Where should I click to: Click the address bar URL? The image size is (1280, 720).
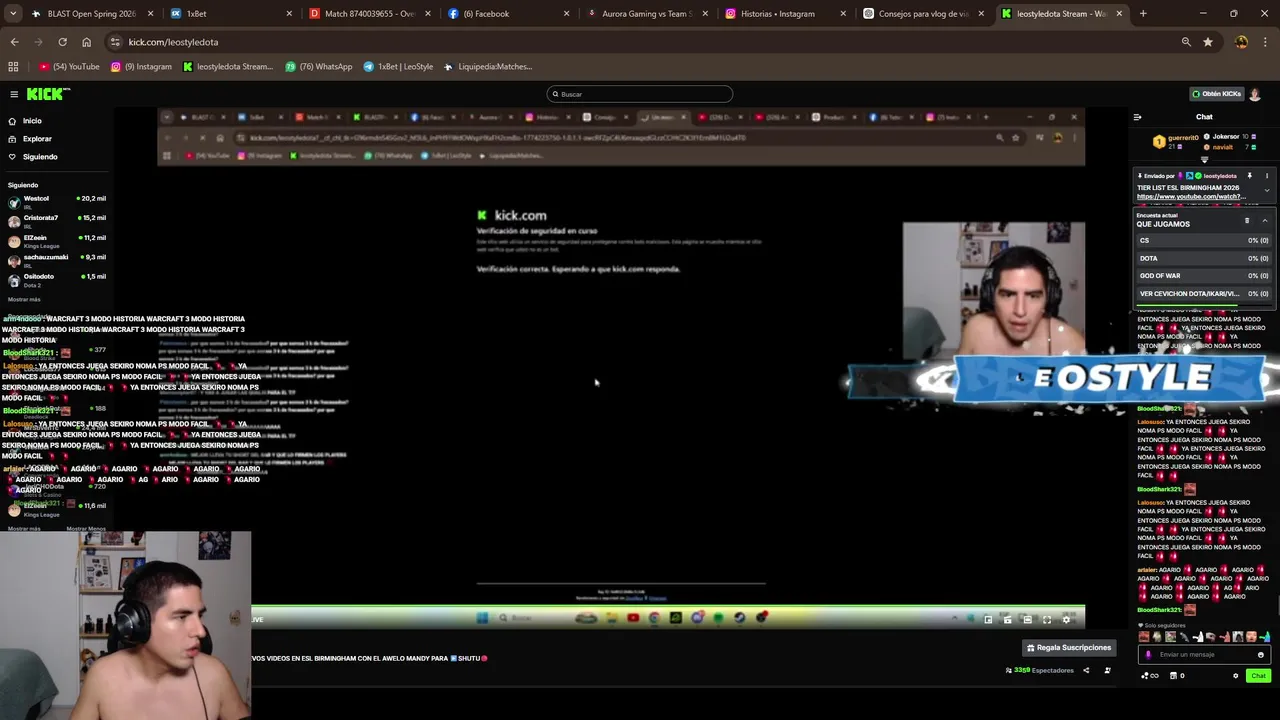pos(173,42)
